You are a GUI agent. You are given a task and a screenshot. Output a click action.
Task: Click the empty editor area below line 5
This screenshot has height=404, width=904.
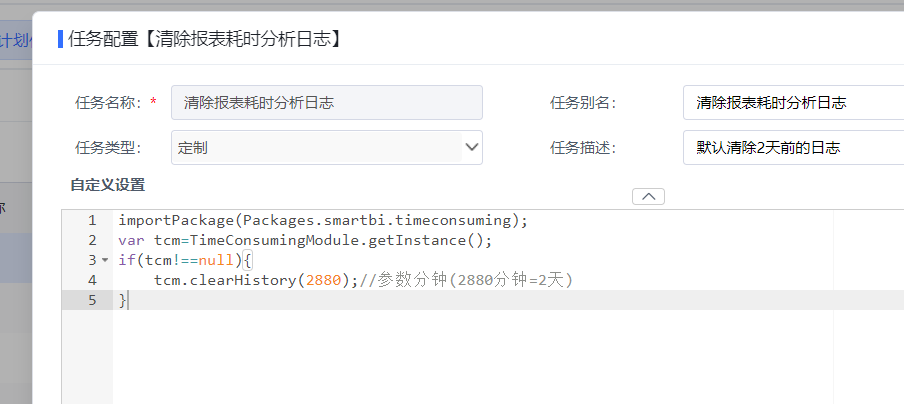pyautogui.click(x=473, y=357)
